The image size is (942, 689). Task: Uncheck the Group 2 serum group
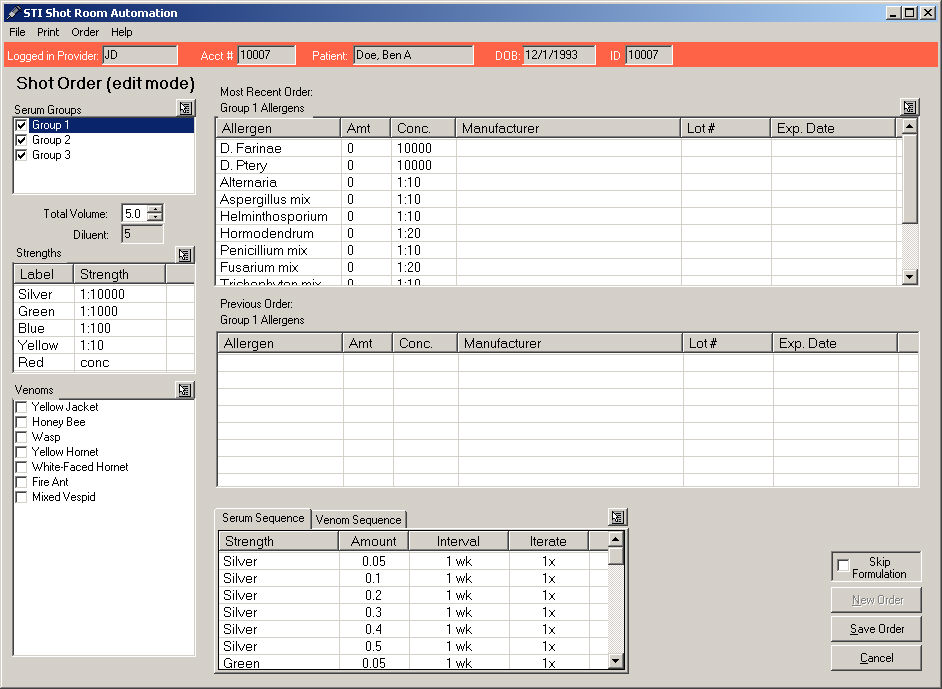point(22,140)
